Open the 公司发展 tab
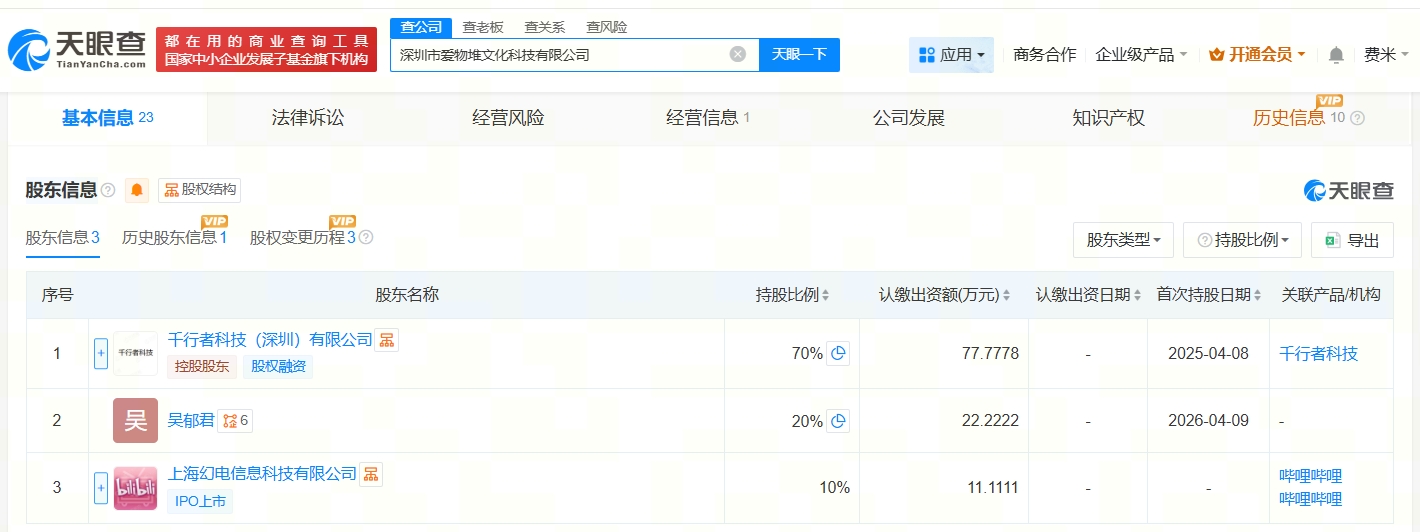The height and width of the screenshot is (532, 1420). (908, 118)
